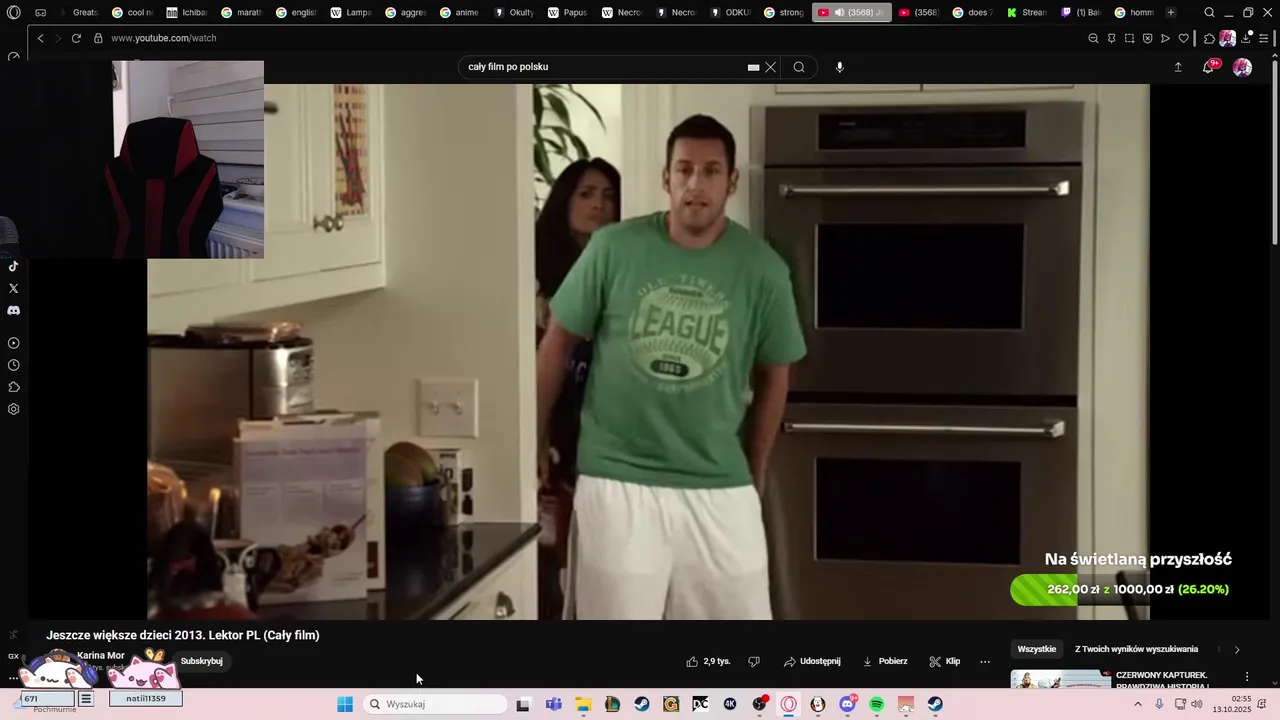1280x720 pixels.
Task: Click the Create upload icon on YouTube
Action: tap(1178, 67)
